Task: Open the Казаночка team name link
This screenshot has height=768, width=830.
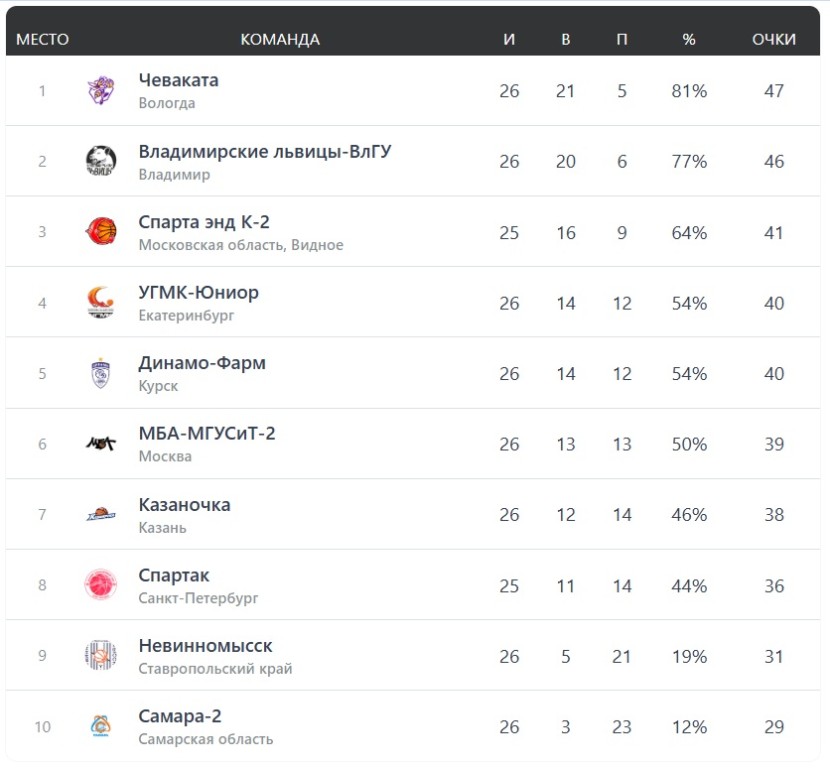Action: point(184,505)
